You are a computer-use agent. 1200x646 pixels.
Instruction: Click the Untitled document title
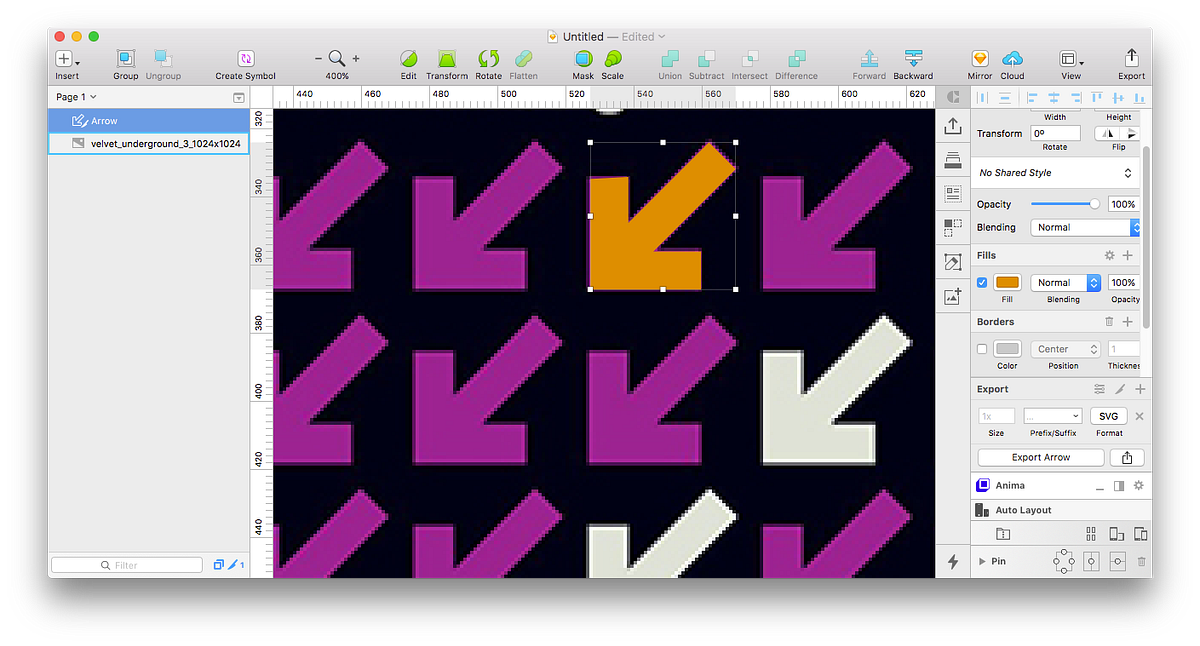tap(582, 36)
